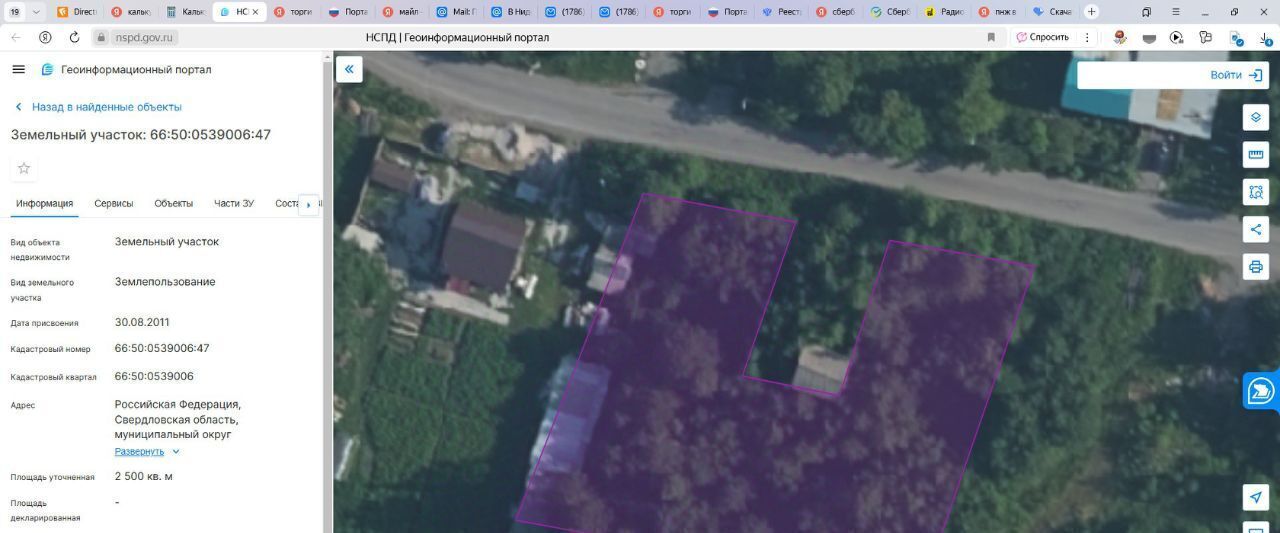Switch to the пнж в browser tab
Image resolution: width=1280 pixels, height=533 pixels.
pyautogui.click(x=999, y=12)
